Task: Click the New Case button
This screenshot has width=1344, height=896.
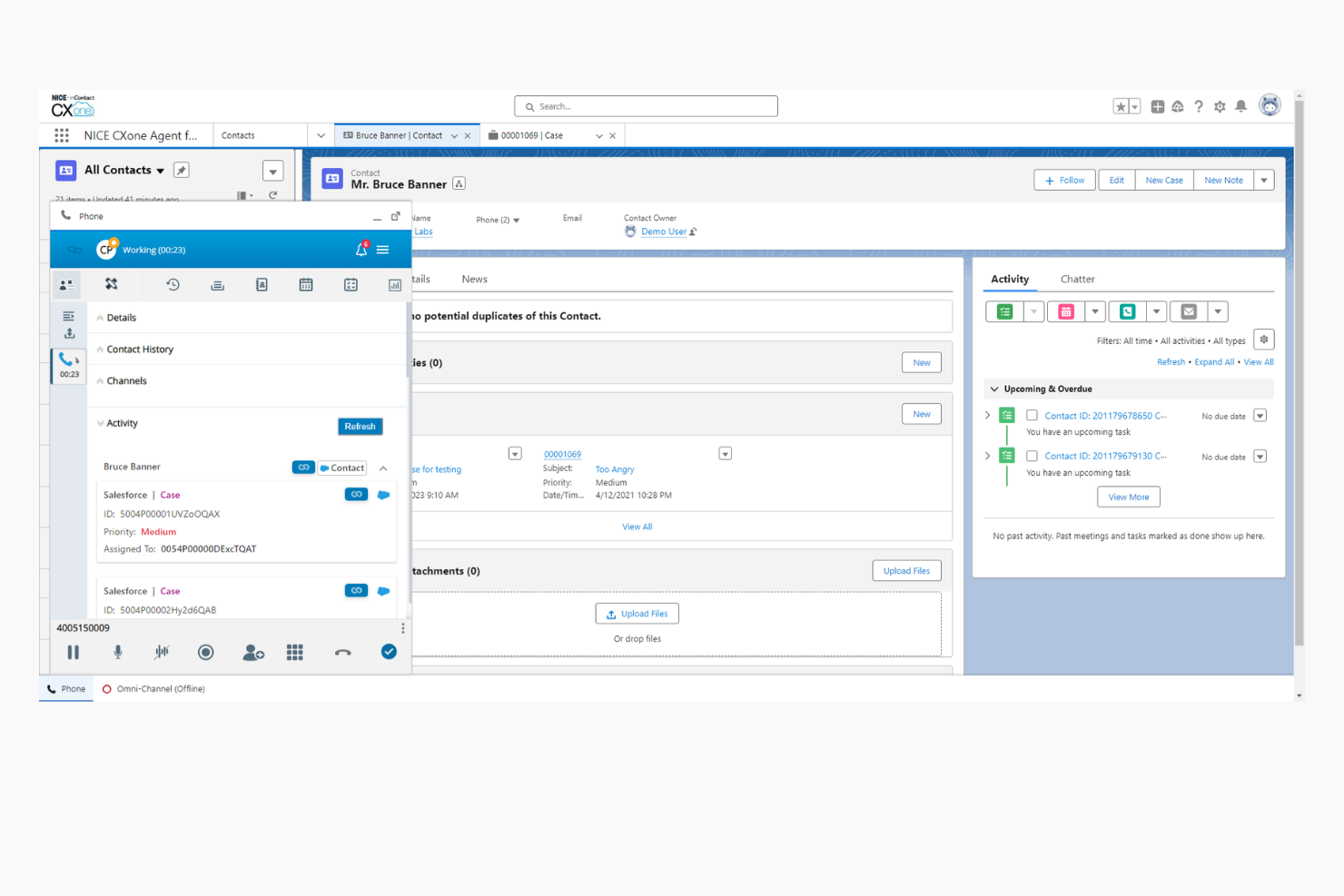Action: (x=1164, y=180)
